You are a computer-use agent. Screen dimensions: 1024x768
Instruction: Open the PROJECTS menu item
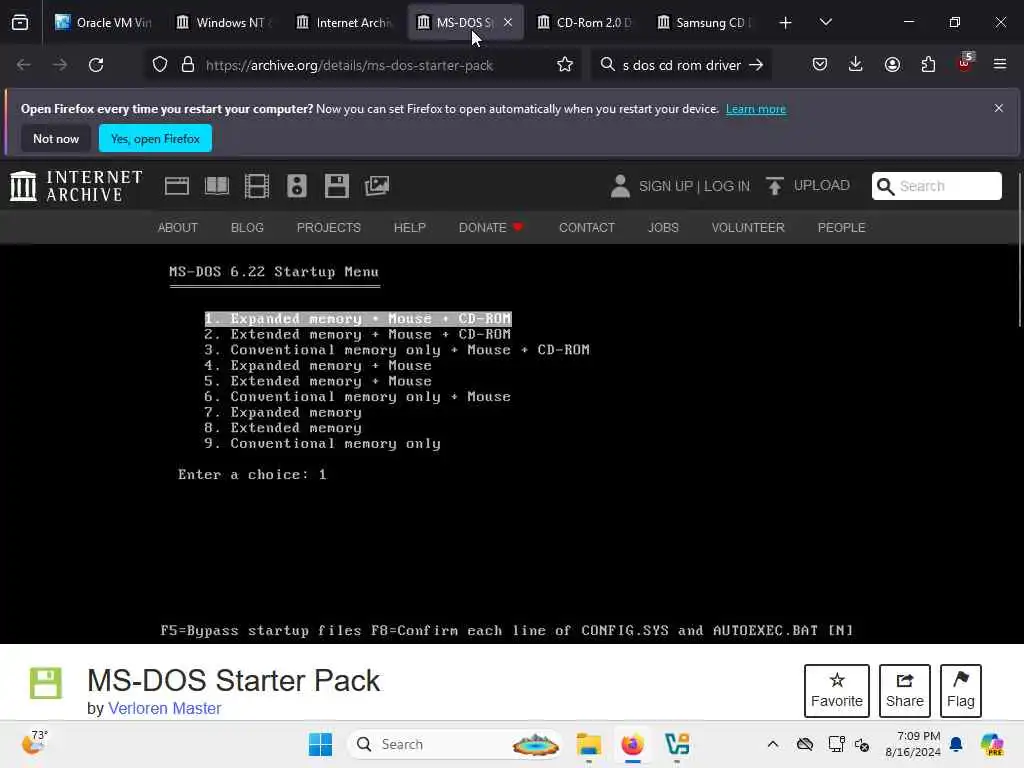(328, 227)
